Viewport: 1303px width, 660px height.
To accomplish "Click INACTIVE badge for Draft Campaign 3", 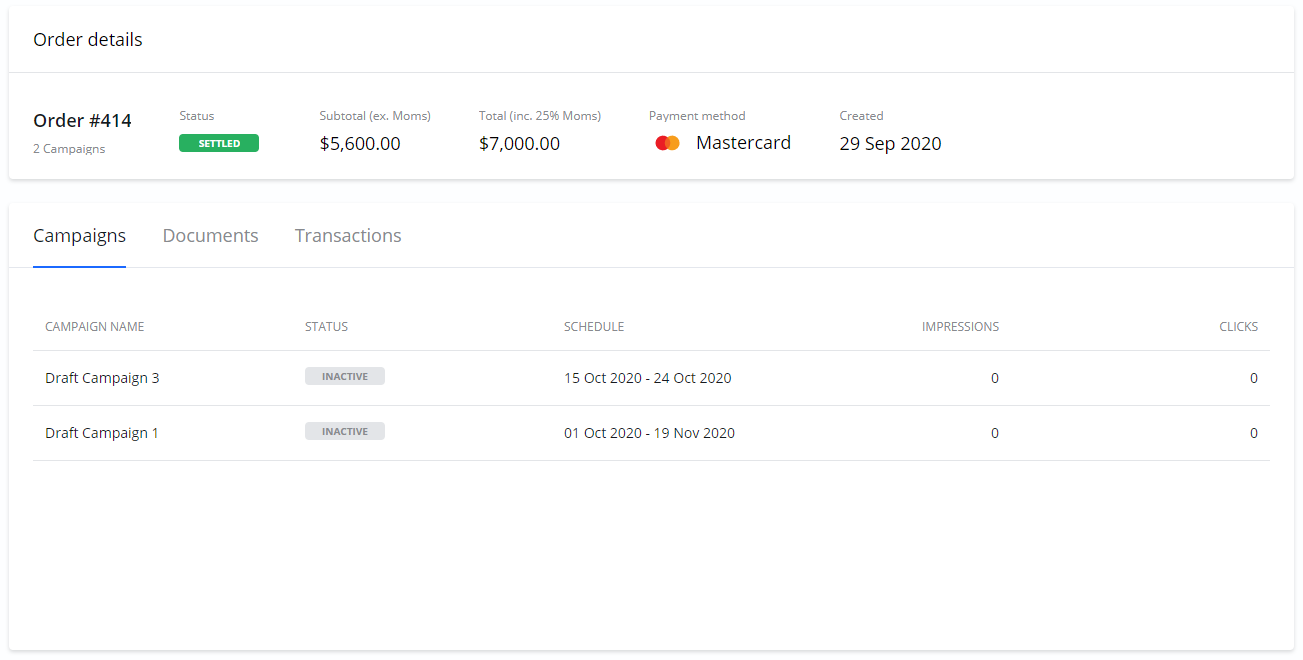I will tap(345, 377).
